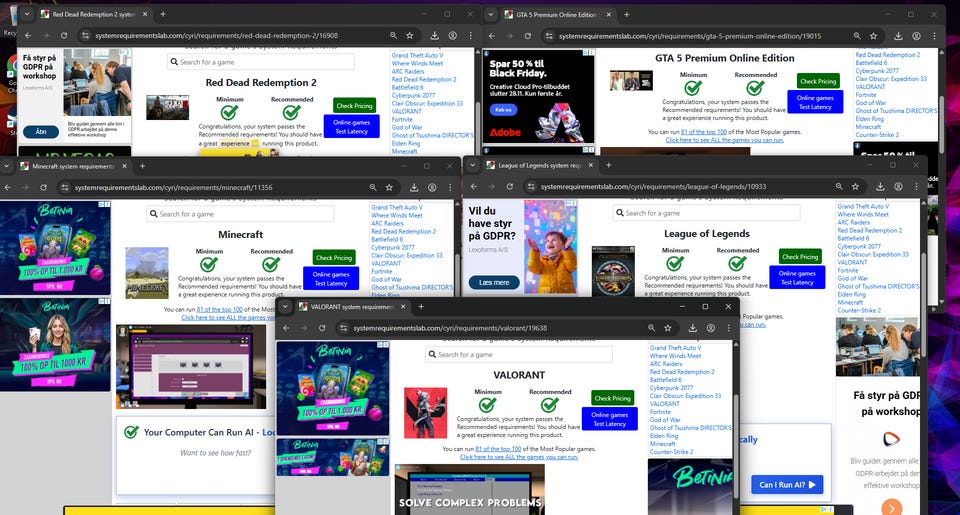Open Counter-Strike 2 link in VALORANT sidebar list
This screenshot has width=960, height=515.
(671, 452)
